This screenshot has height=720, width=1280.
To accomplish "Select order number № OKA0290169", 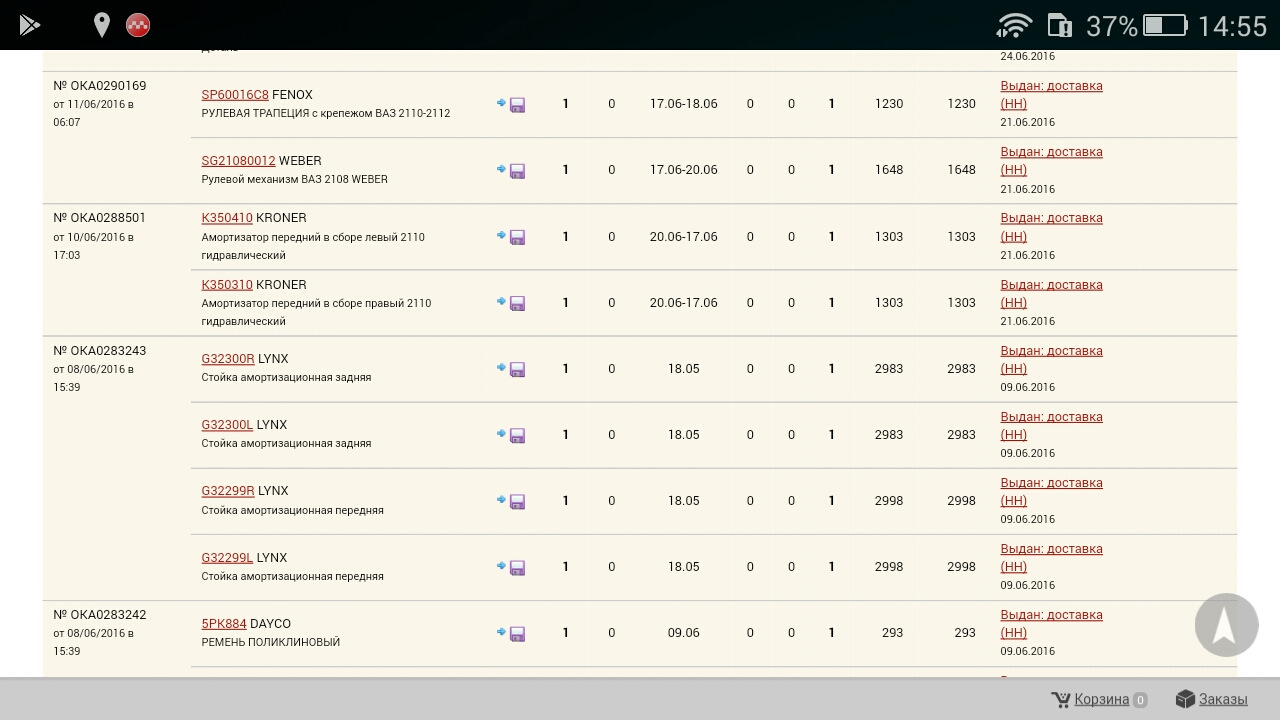I will coord(100,86).
